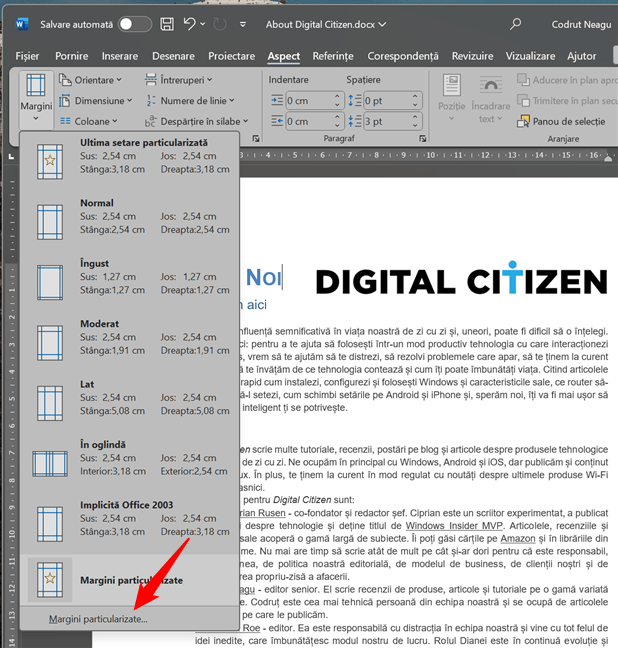This screenshot has width=618, height=648.
Task: Open the Dimensiune dropdown
Action: 95,100
